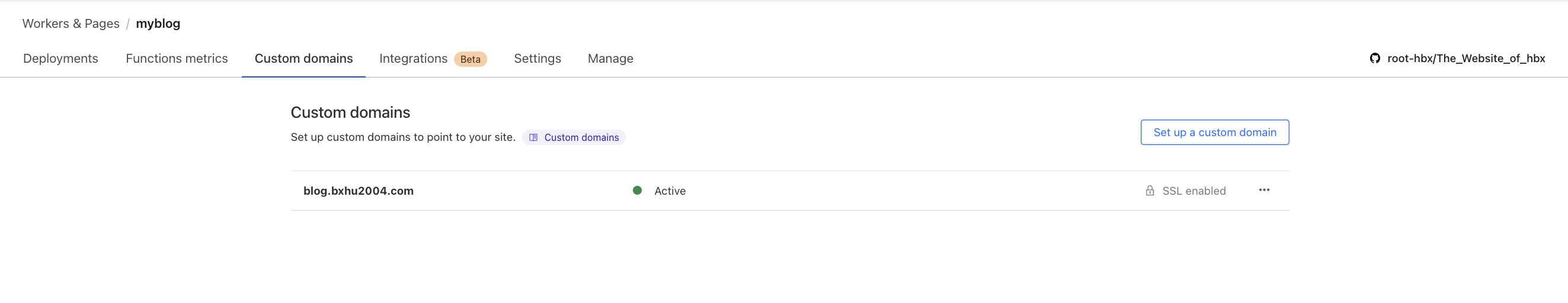Open root-hbx/The_Website_of_hbx repository link
The image size is (1568, 303).
tap(1465, 59)
